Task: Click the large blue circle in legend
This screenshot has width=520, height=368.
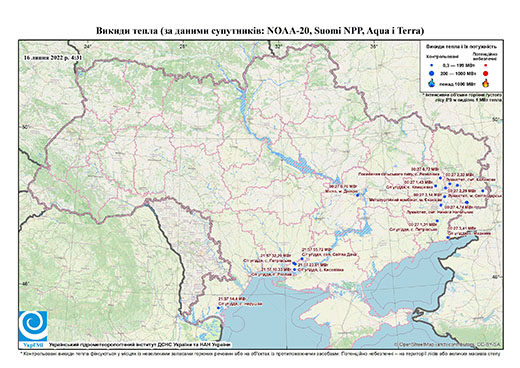Action: pos(432,73)
